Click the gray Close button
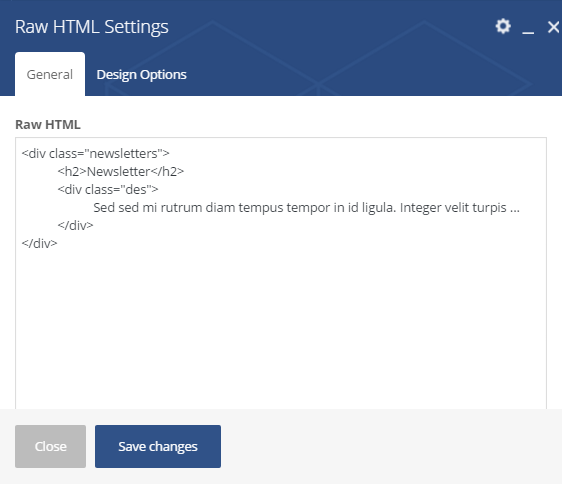Screen dimensions: 562x484 tap(51, 446)
